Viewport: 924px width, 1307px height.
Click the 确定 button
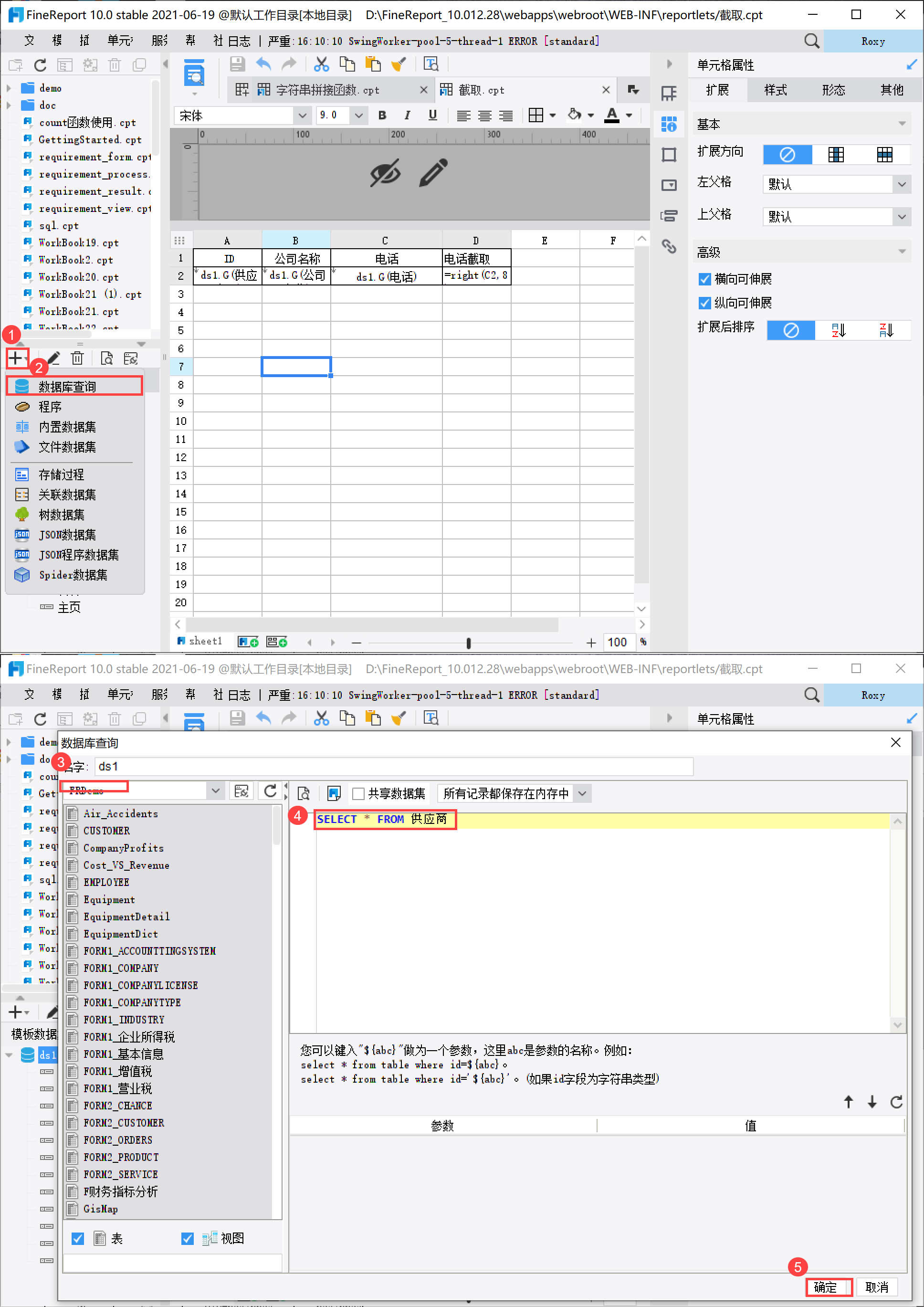[829, 1287]
